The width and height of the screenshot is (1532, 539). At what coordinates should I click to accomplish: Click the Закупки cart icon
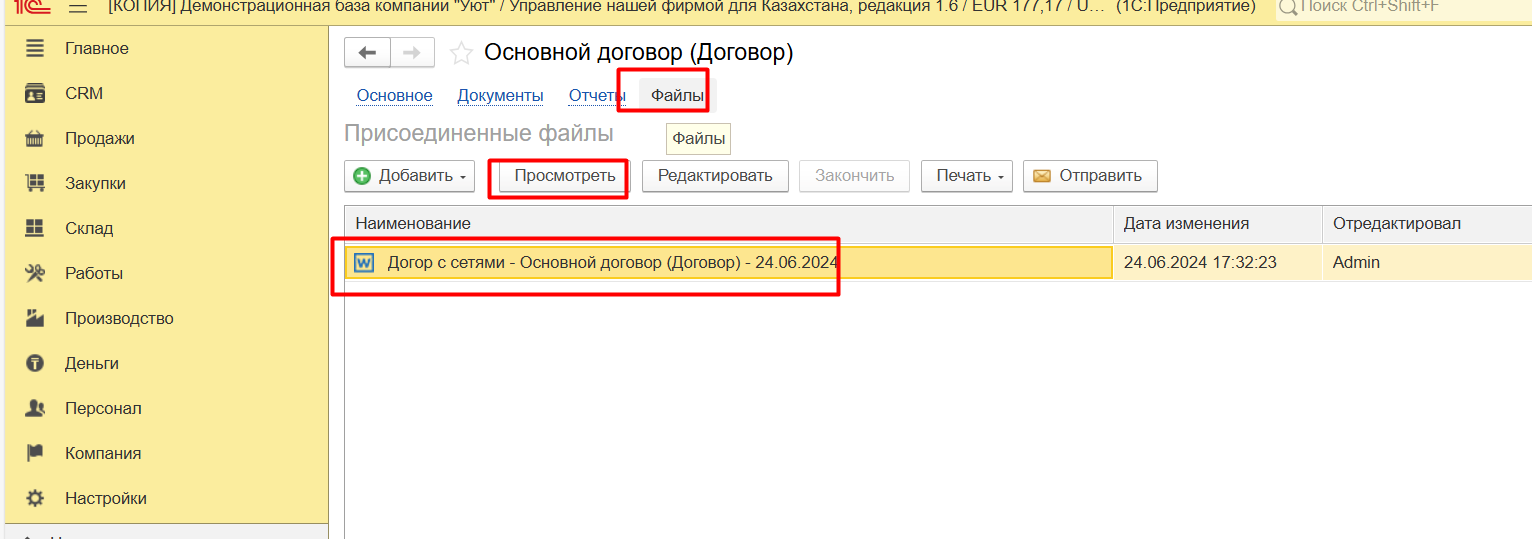(x=35, y=183)
